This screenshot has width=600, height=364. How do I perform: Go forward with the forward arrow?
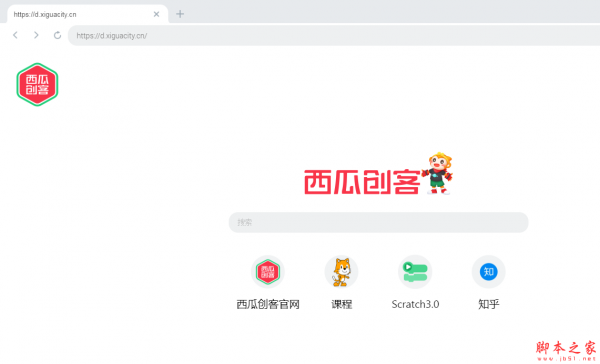(x=36, y=35)
